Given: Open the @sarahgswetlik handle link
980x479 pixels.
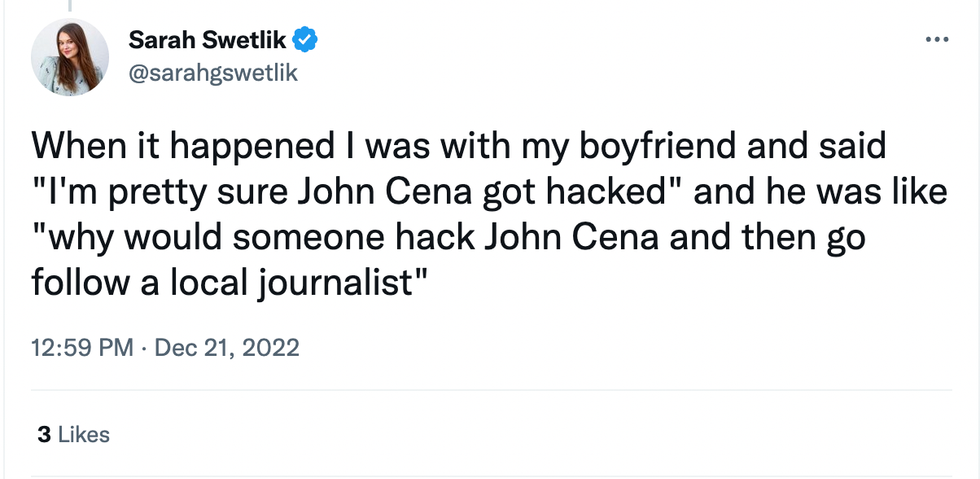Looking at the screenshot, I should click(x=213, y=72).
